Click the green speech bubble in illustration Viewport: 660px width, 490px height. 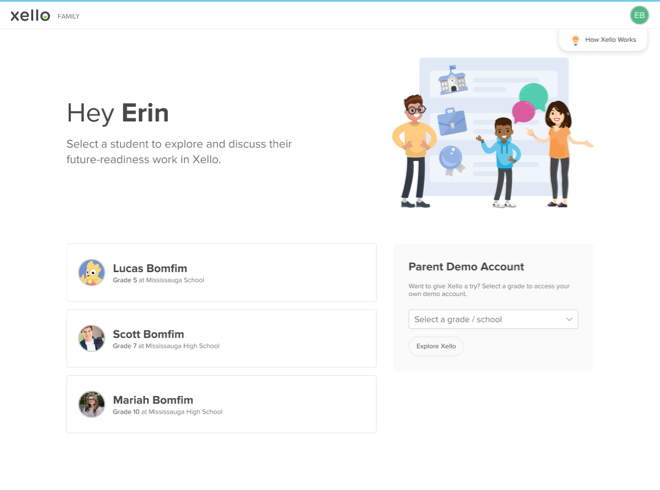pos(534,96)
